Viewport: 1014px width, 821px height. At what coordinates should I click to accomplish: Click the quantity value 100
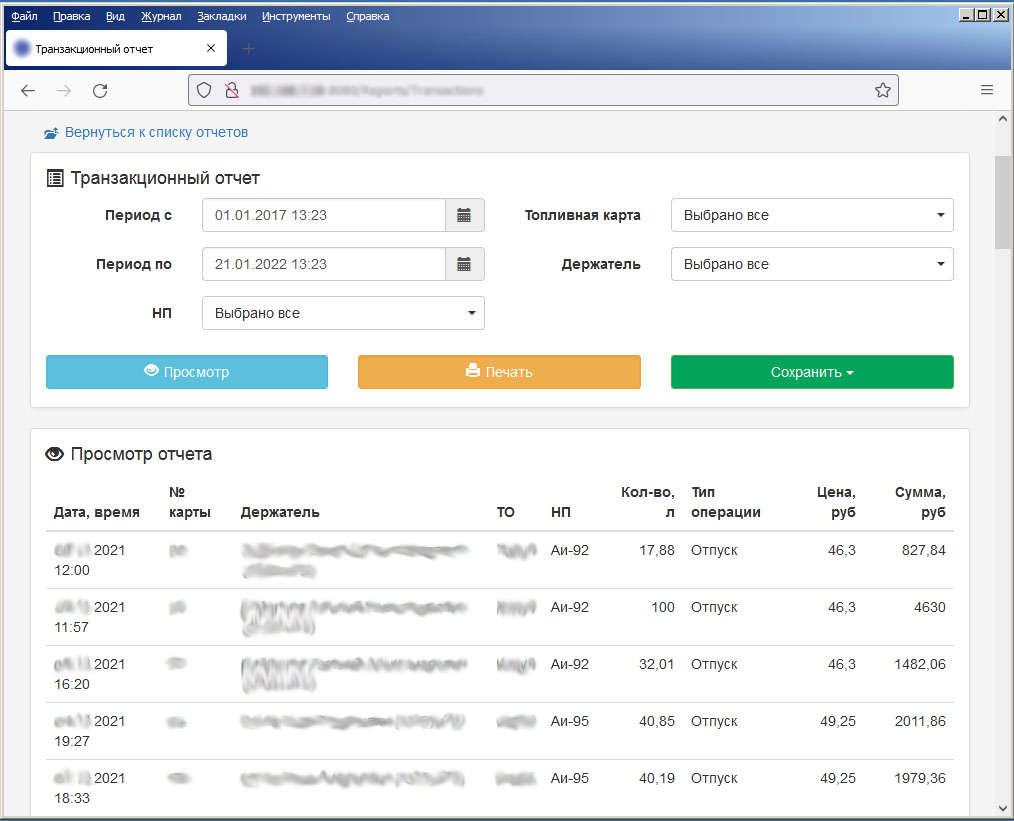[x=663, y=608]
